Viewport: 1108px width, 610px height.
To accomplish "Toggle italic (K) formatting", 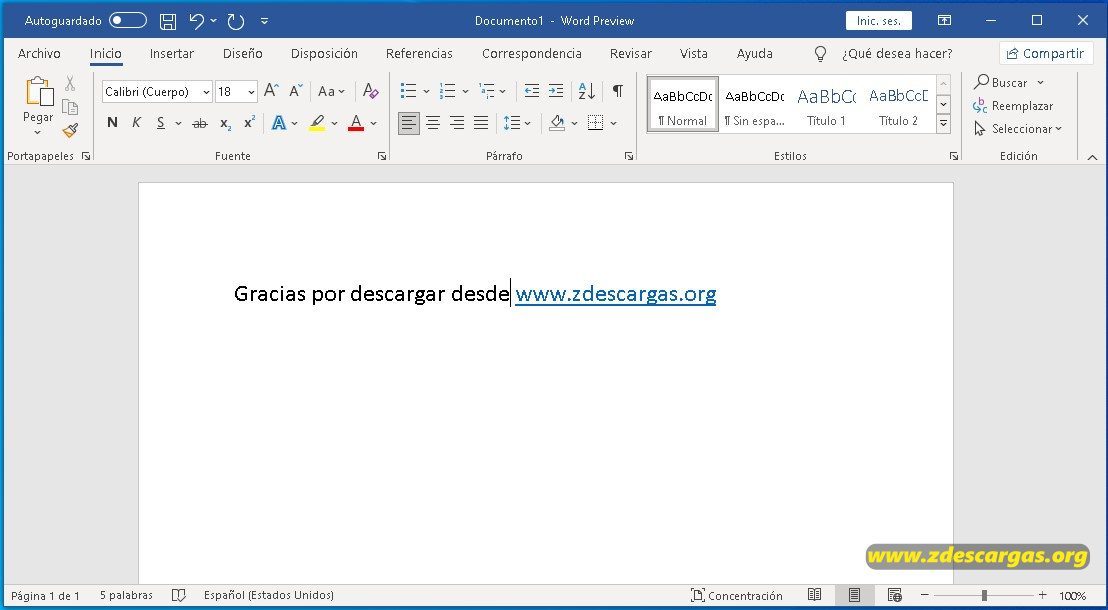I will [136, 123].
